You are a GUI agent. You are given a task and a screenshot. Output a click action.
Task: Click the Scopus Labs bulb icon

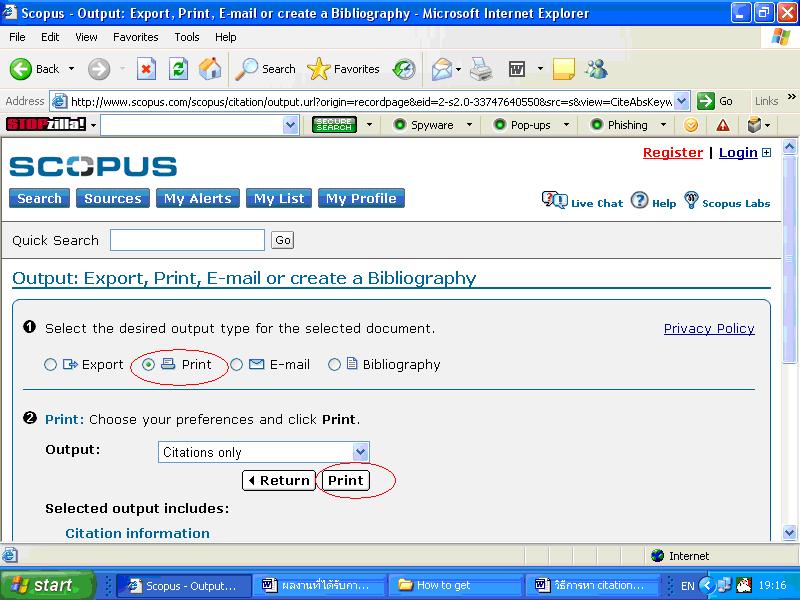click(691, 200)
